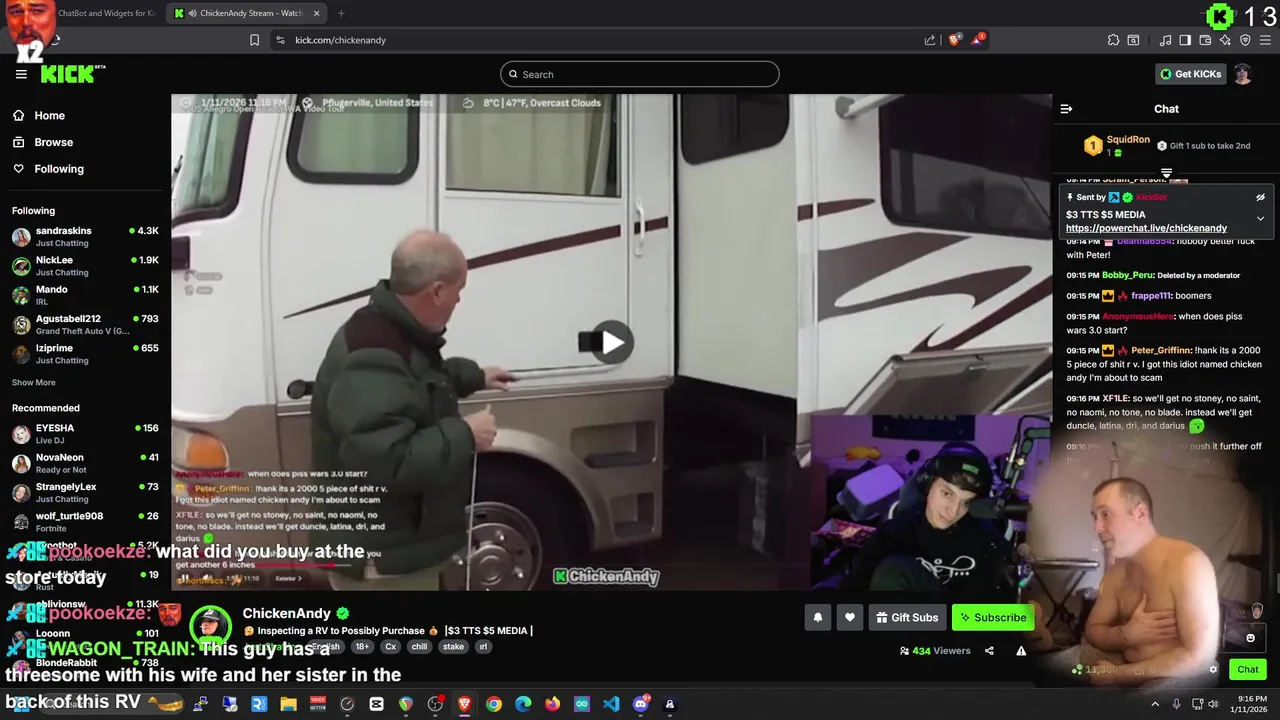Screen dimensions: 1280x720
Task: Open the ChickenAndy channel avatar
Action: click(x=210, y=627)
